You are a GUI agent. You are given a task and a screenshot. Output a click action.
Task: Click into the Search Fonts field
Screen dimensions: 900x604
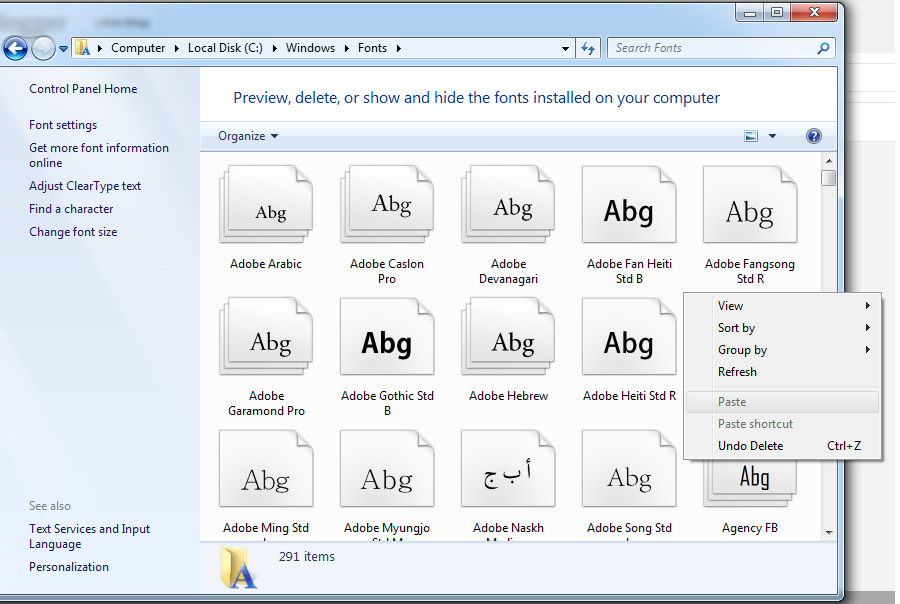[x=712, y=48]
